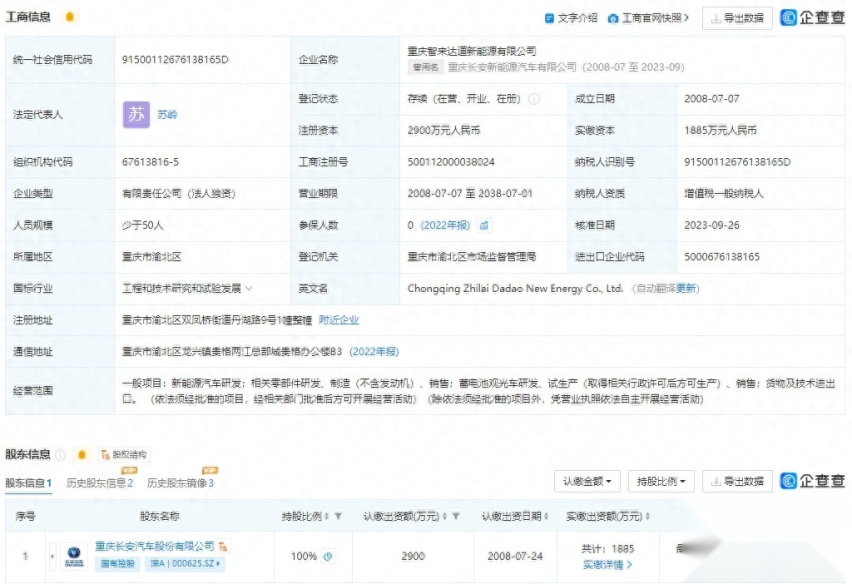
Task: Open the 认缴金额 dropdown filter
Action: 587,481
